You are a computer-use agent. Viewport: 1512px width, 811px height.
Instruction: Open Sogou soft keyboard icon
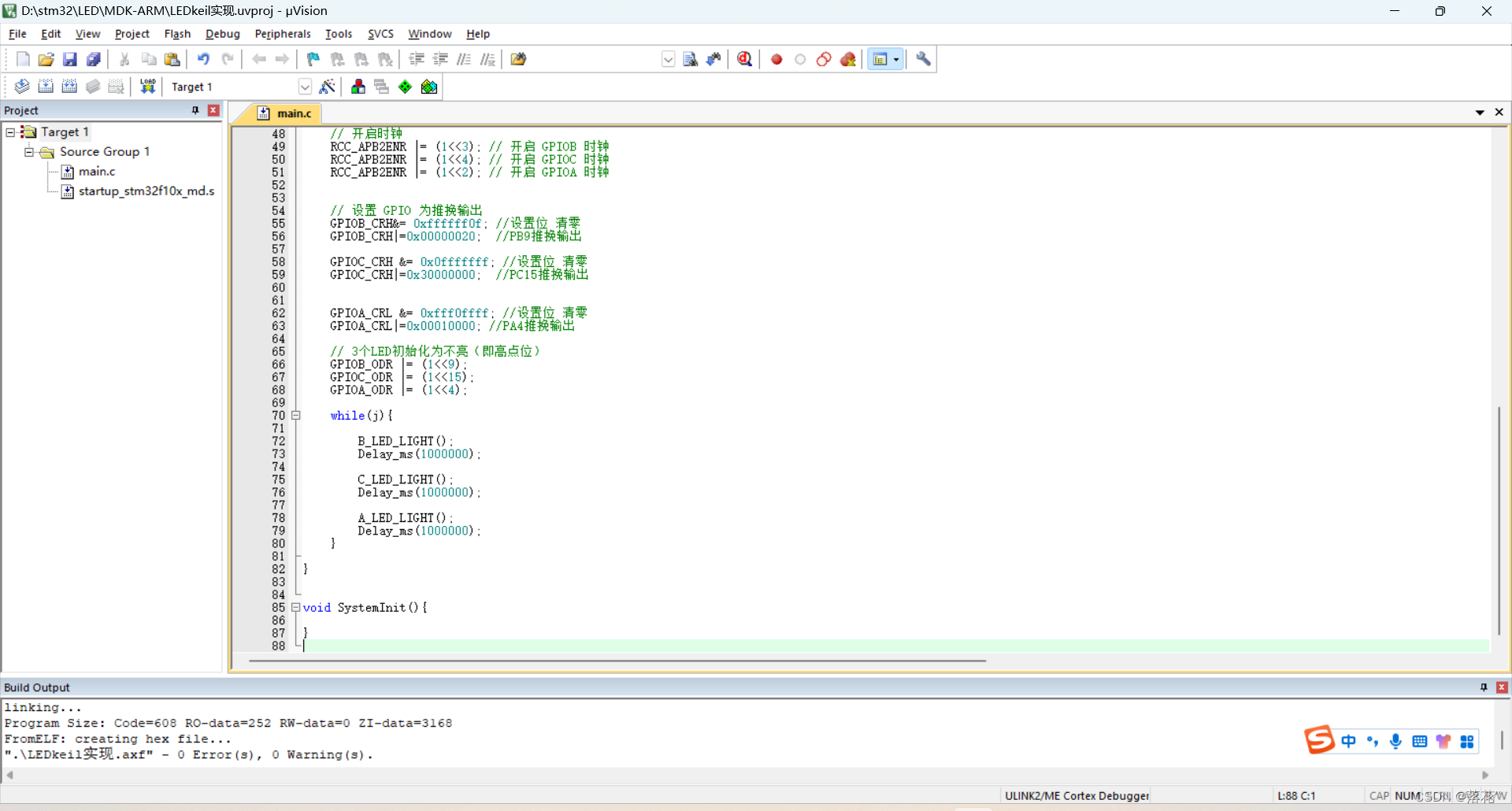click(1419, 741)
